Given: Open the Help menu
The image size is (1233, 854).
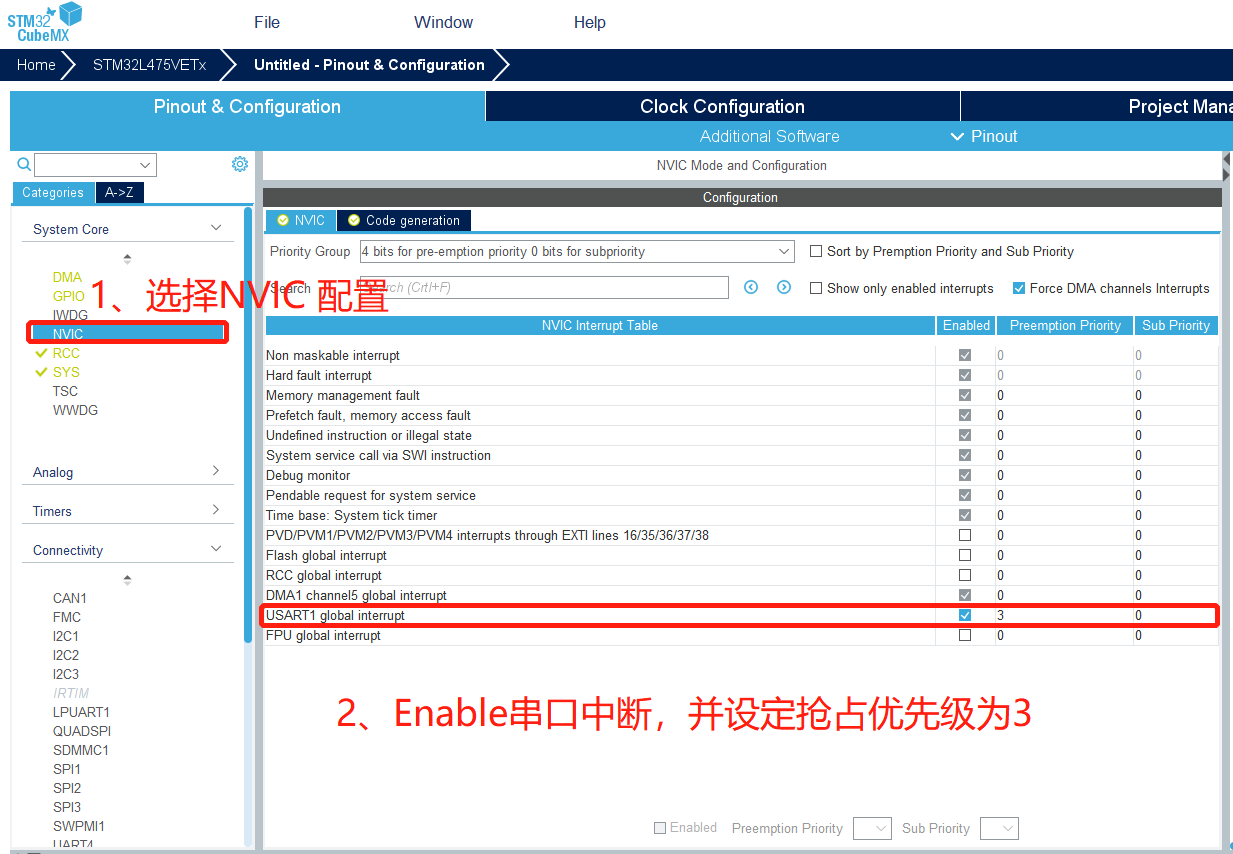Looking at the screenshot, I should [x=590, y=22].
